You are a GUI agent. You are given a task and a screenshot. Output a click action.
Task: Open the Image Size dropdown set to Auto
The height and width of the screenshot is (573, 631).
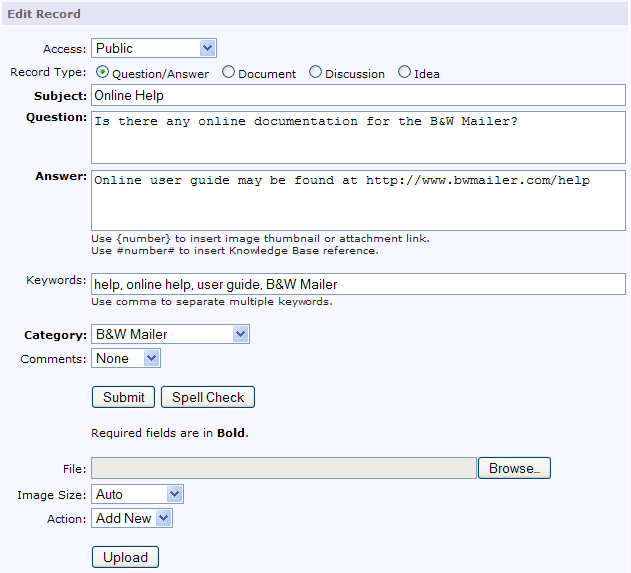(x=137, y=494)
